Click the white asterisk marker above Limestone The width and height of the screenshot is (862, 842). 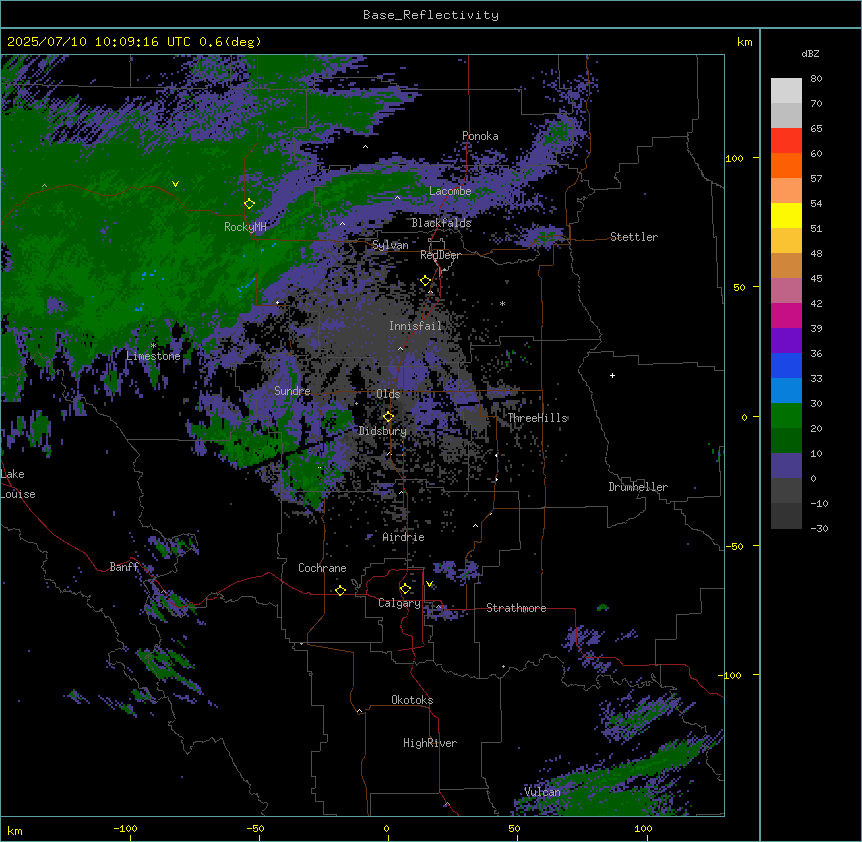click(x=153, y=346)
